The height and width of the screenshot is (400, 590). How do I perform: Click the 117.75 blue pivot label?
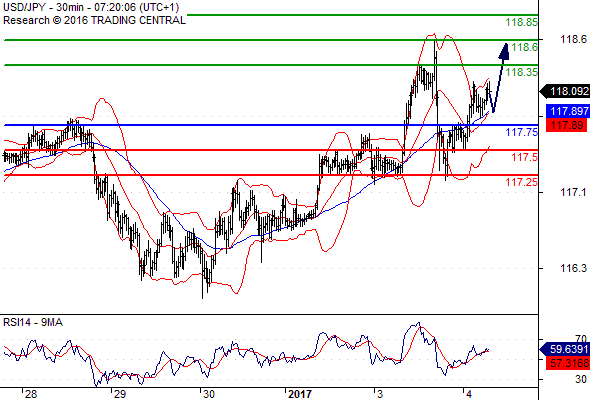pos(522,132)
